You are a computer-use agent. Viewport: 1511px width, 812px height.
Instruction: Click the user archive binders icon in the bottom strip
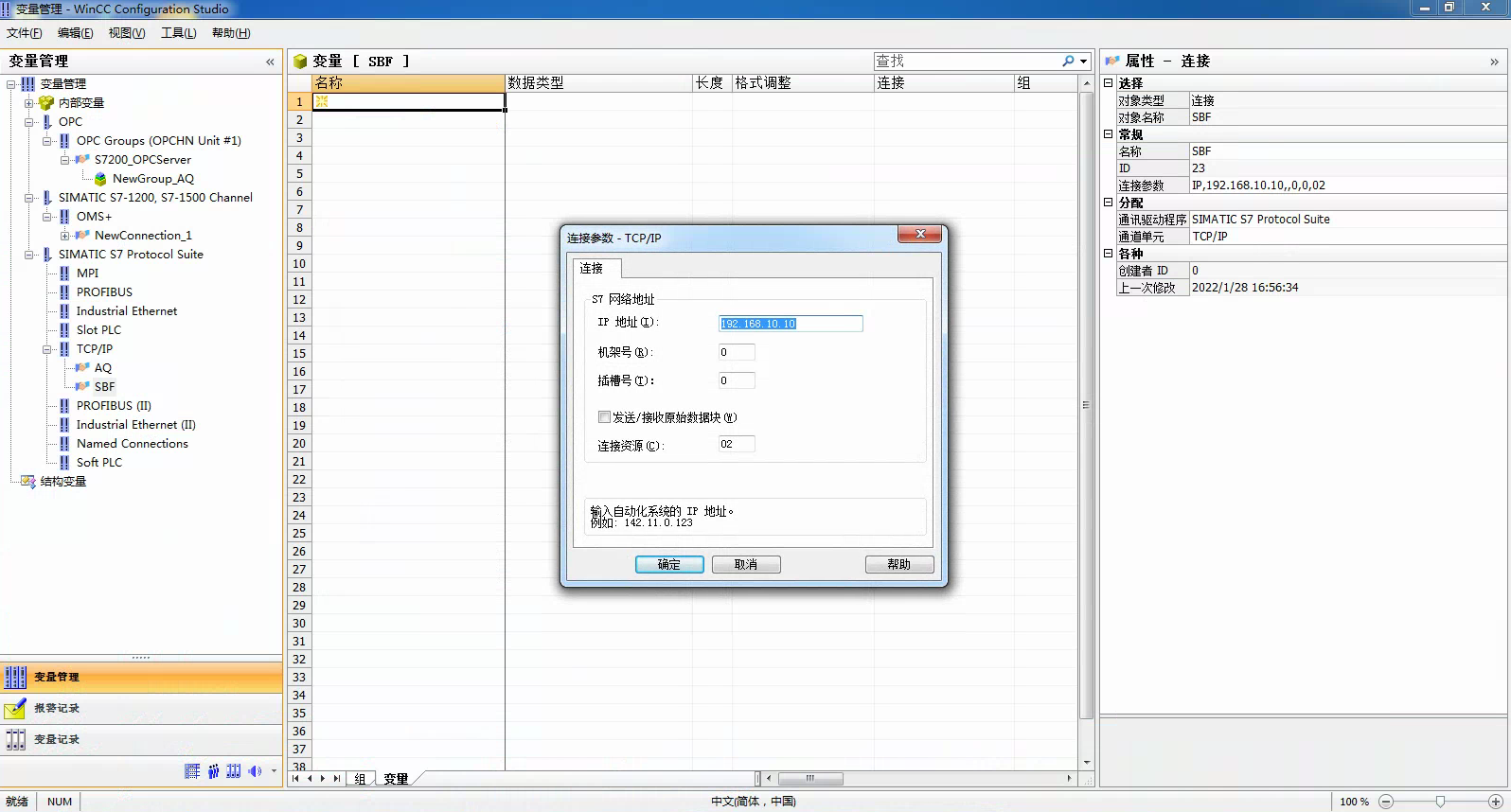click(234, 771)
